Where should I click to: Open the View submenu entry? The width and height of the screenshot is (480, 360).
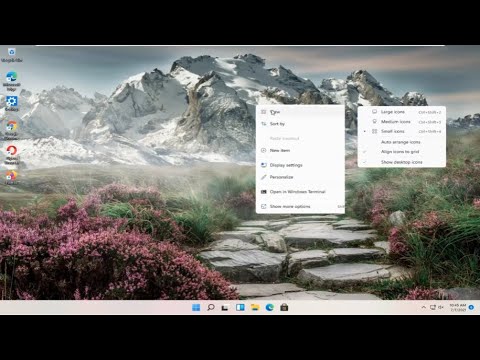click(x=300, y=112)
